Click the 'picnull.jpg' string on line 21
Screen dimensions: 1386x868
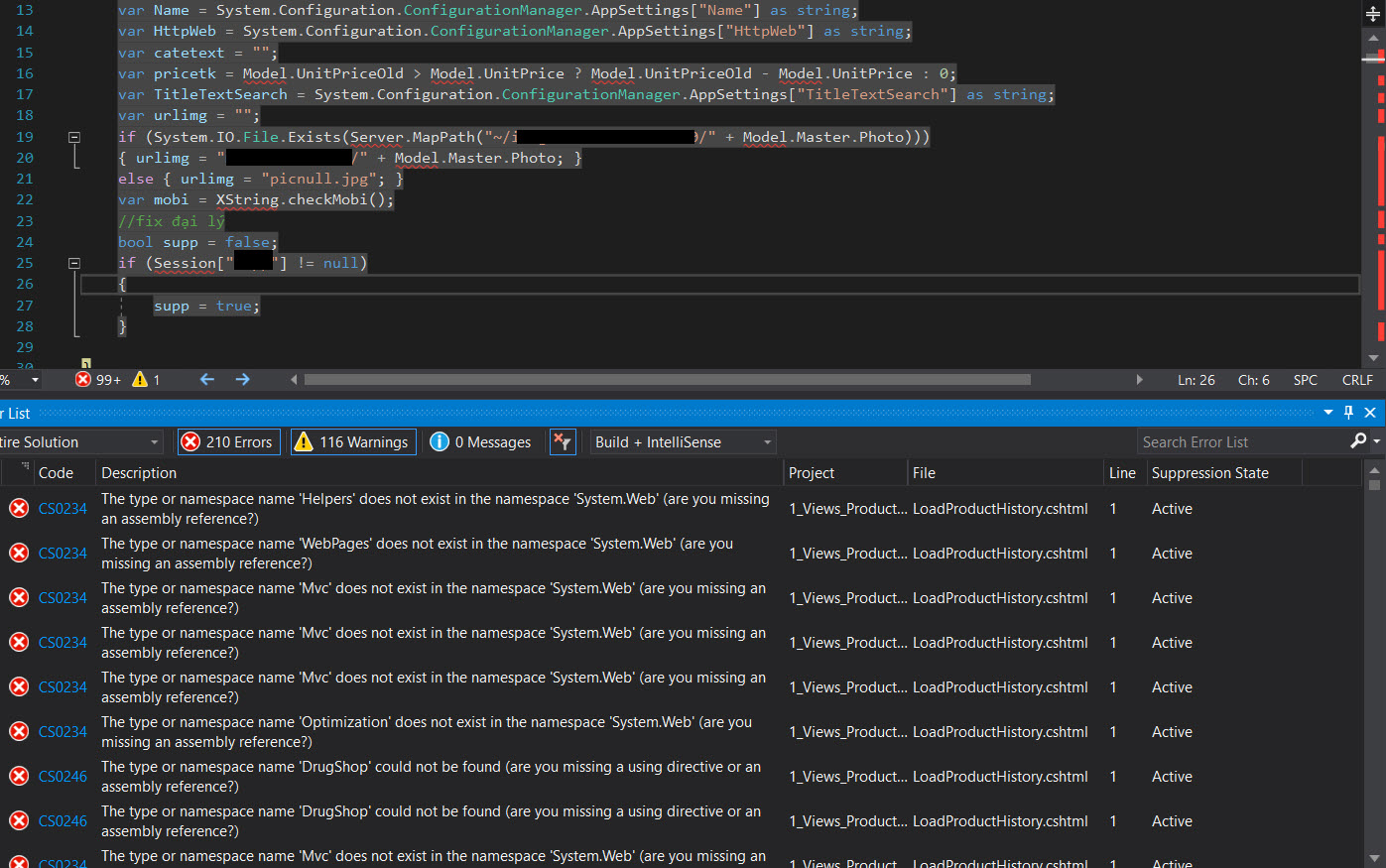click(x=322, y=179)
